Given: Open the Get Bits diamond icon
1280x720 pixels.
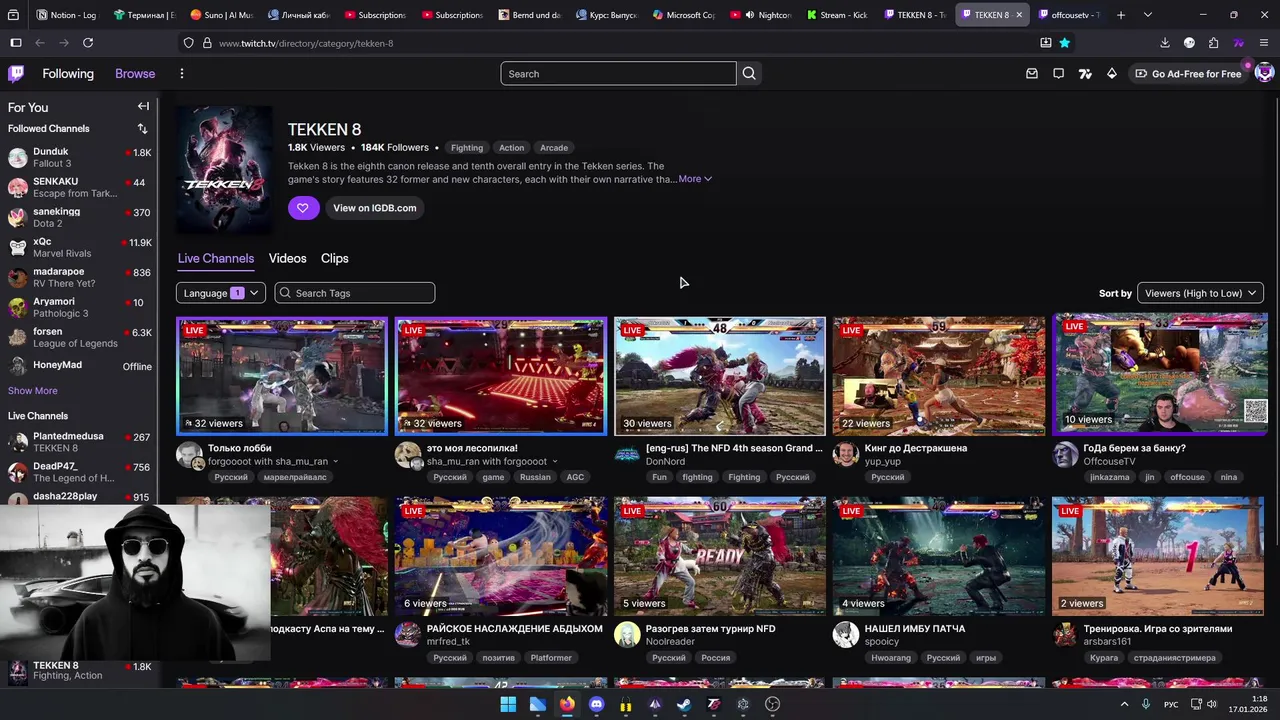Looking at the screenshot, I should 1111,73.
